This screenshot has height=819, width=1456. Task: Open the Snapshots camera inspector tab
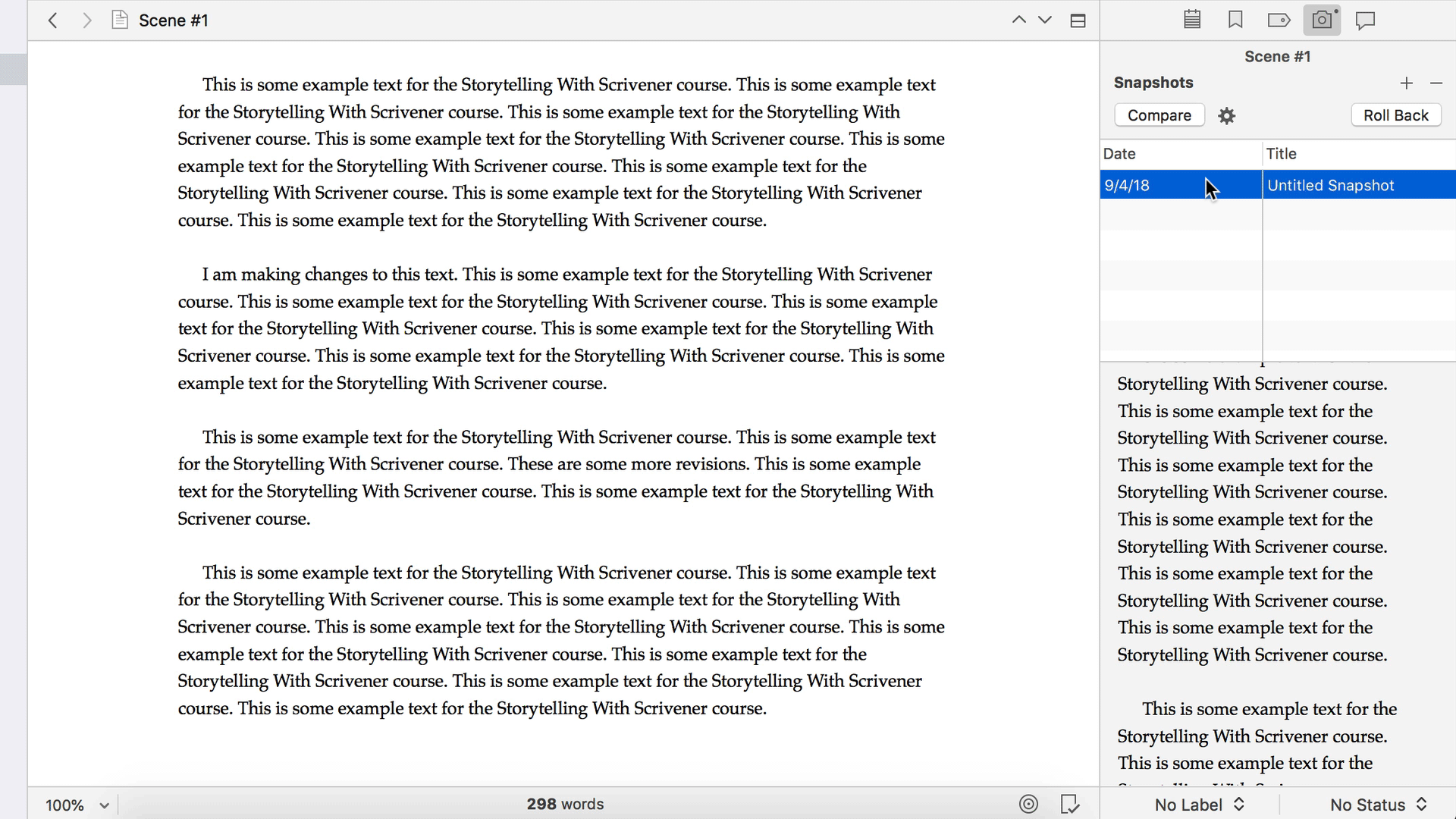point(1322,20)
